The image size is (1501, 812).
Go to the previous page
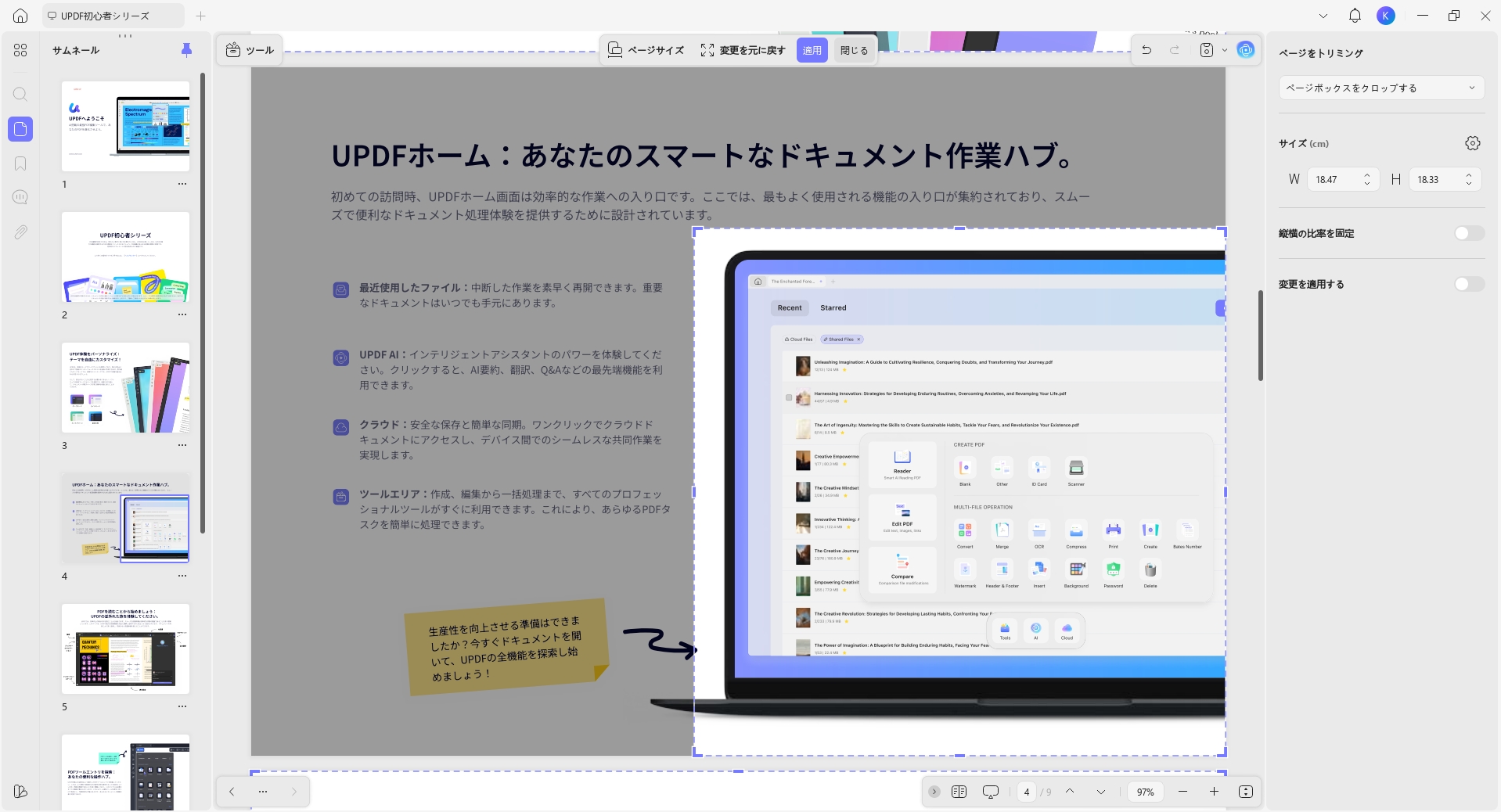[x=1070, y=792]
